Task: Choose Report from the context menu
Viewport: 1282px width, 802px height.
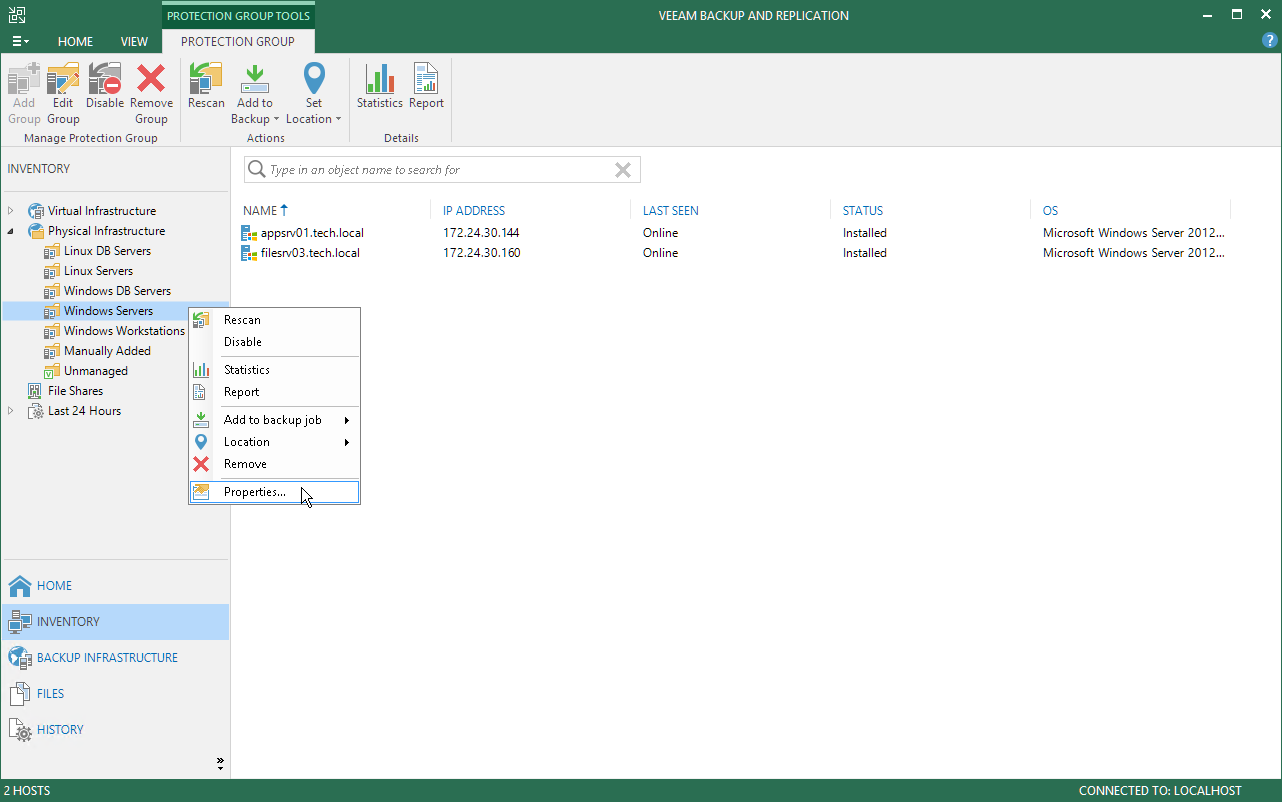Action: click(x=275, y=392)
